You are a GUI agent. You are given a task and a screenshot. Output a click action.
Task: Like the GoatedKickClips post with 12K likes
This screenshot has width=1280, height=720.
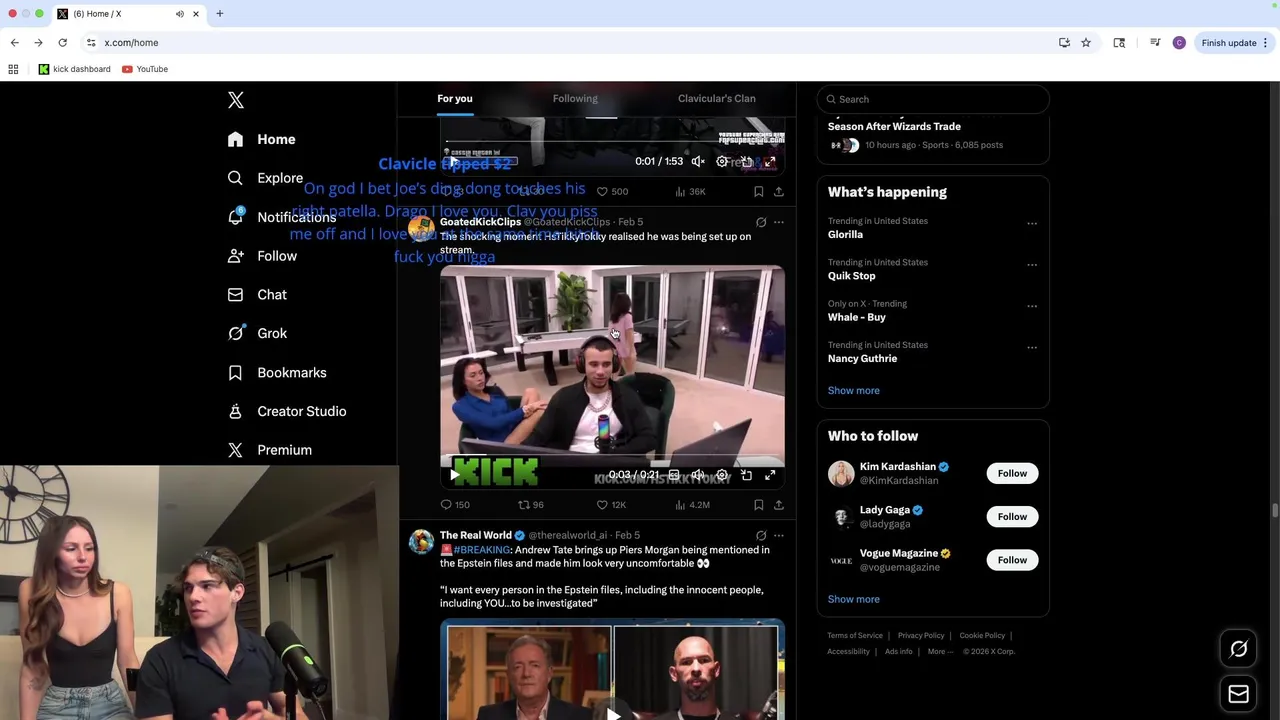point(610,505)
